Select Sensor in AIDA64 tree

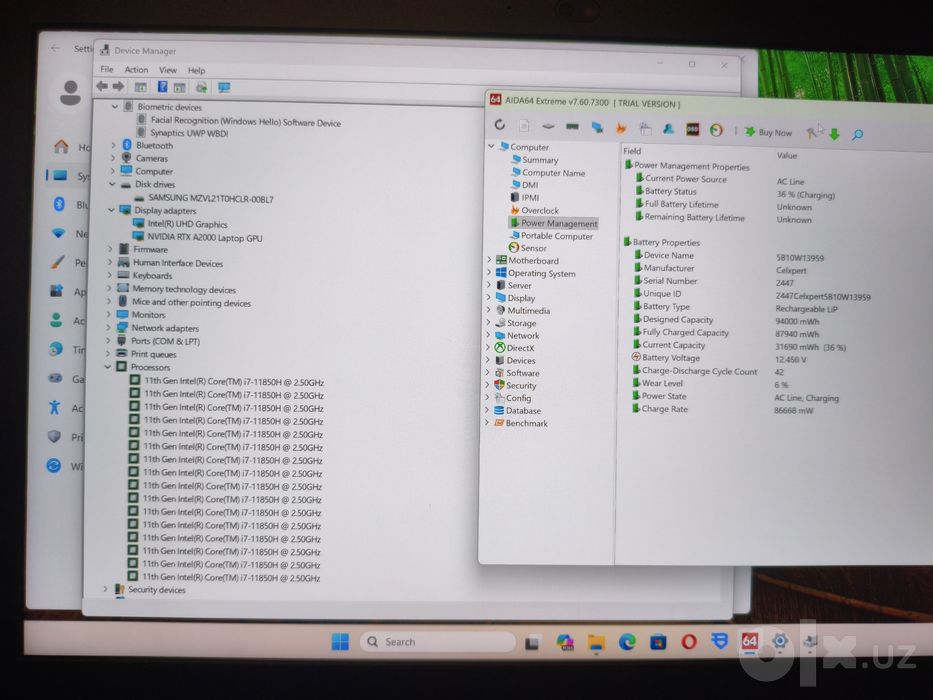point(533,248)
